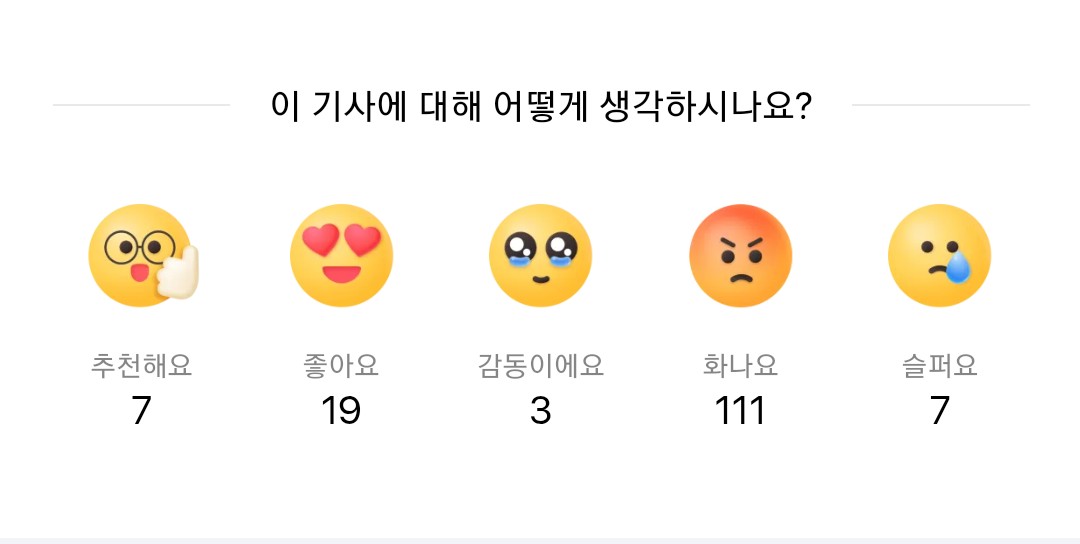Click the number 3 under 감동이에요
The width and height of the screenshot is (1080, 544).
[x=540, y=411]
